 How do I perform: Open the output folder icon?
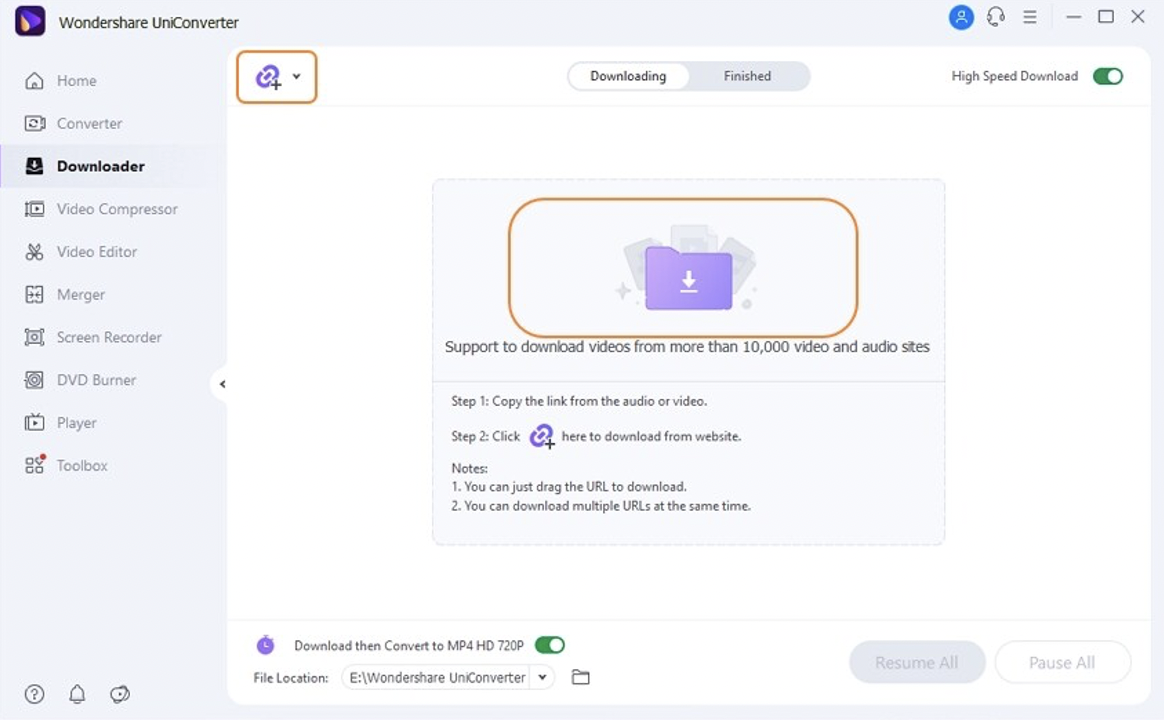click(581, 677)
